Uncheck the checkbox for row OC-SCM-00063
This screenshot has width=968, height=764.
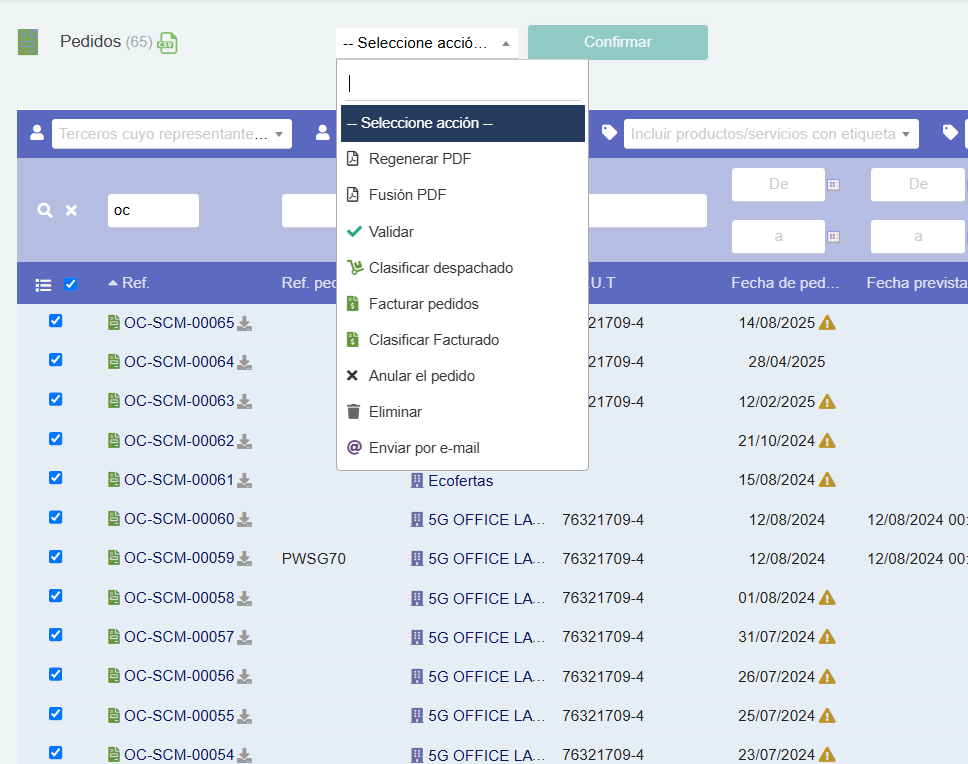click(x=56, y=399)
